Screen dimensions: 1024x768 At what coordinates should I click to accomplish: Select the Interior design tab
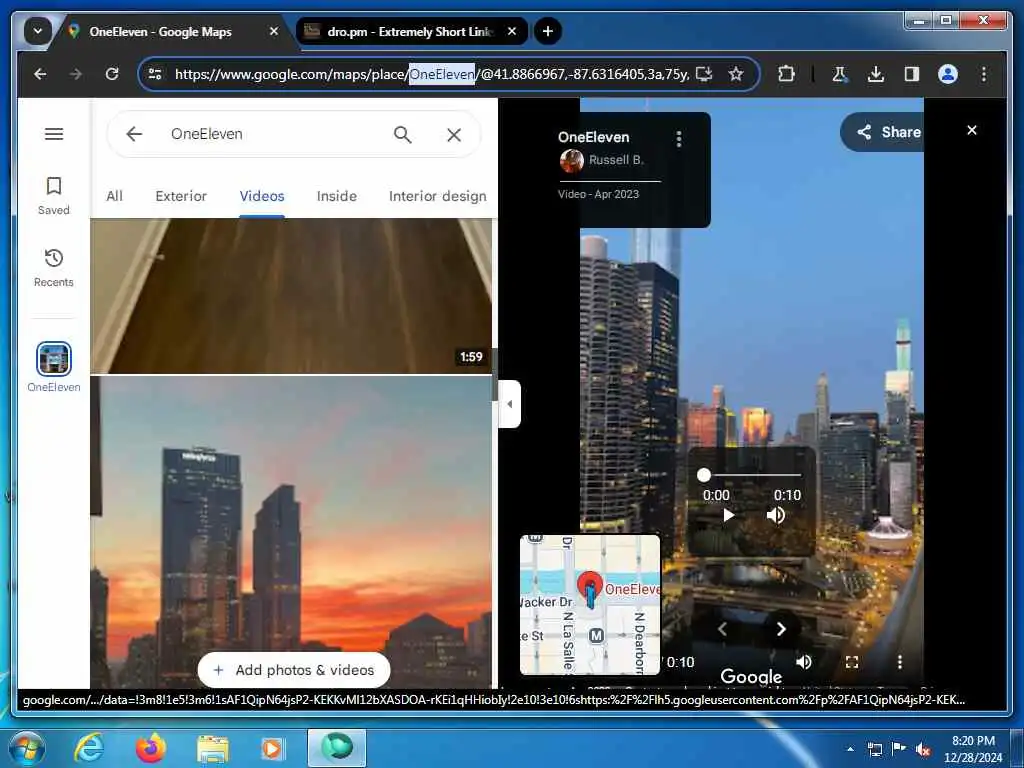pos(438,196)
